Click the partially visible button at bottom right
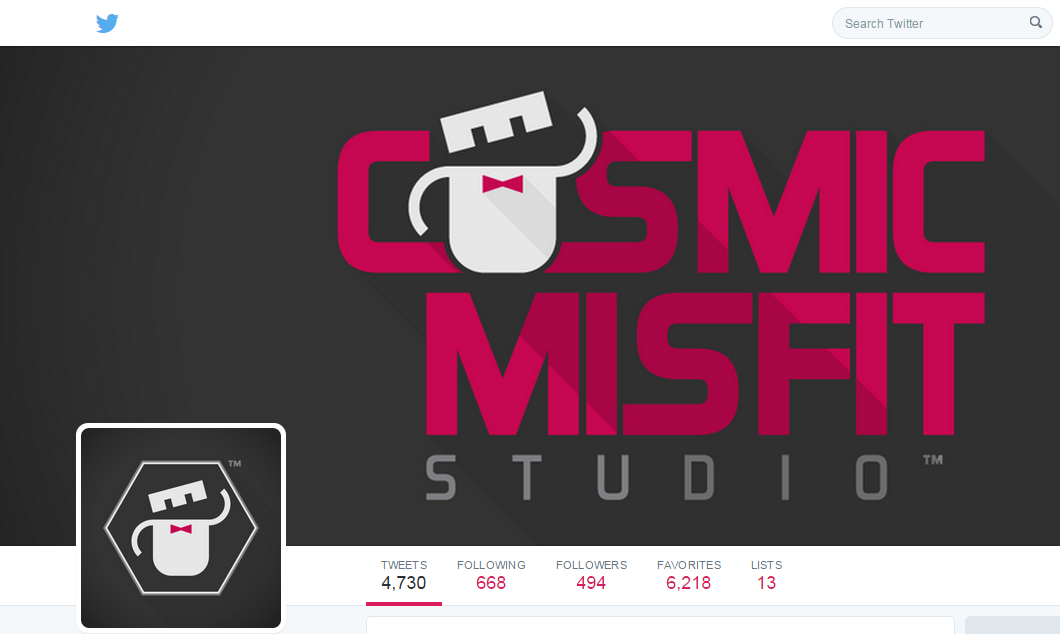 [x=1012, y=625]
